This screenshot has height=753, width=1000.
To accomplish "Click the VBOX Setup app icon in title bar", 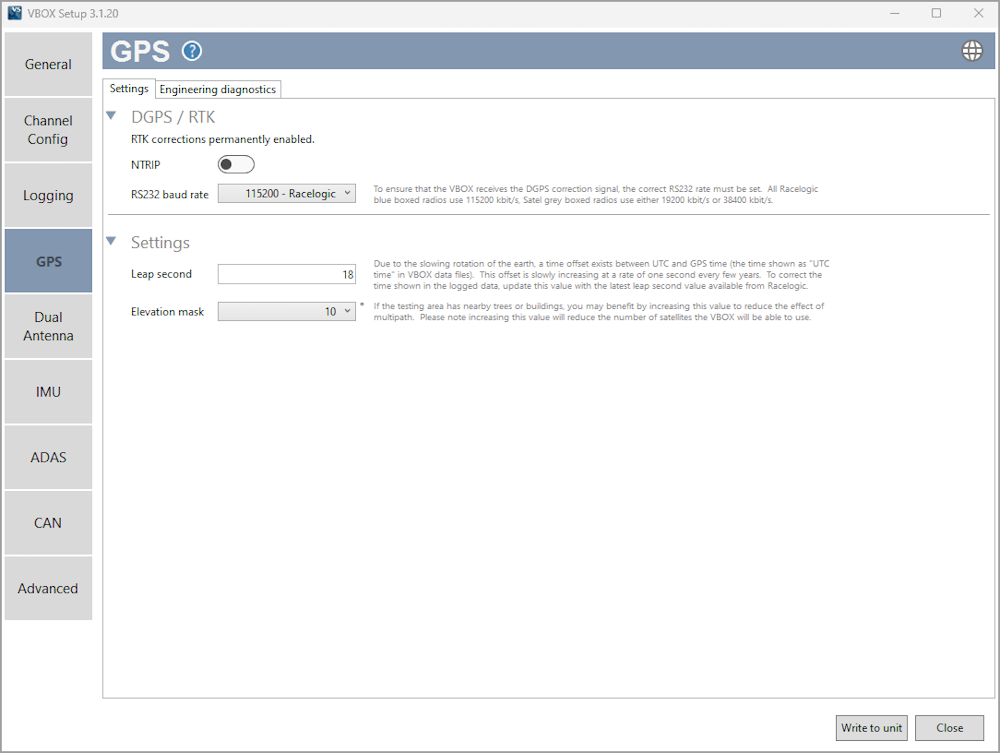I will (x=15, y=13).
